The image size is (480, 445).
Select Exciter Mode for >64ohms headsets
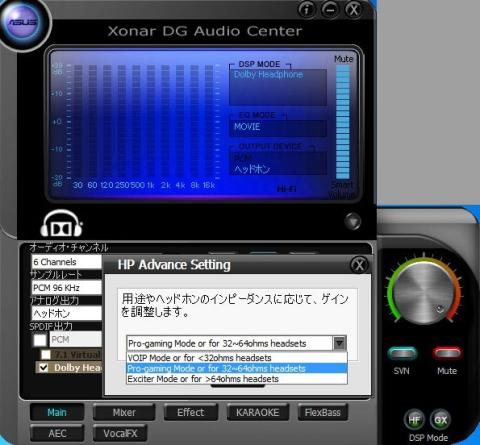tap(237, 379)
